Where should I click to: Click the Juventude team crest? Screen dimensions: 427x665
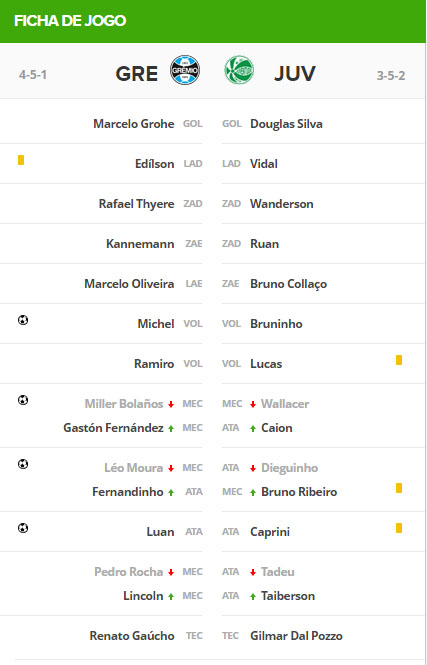(x=239, y=70)
